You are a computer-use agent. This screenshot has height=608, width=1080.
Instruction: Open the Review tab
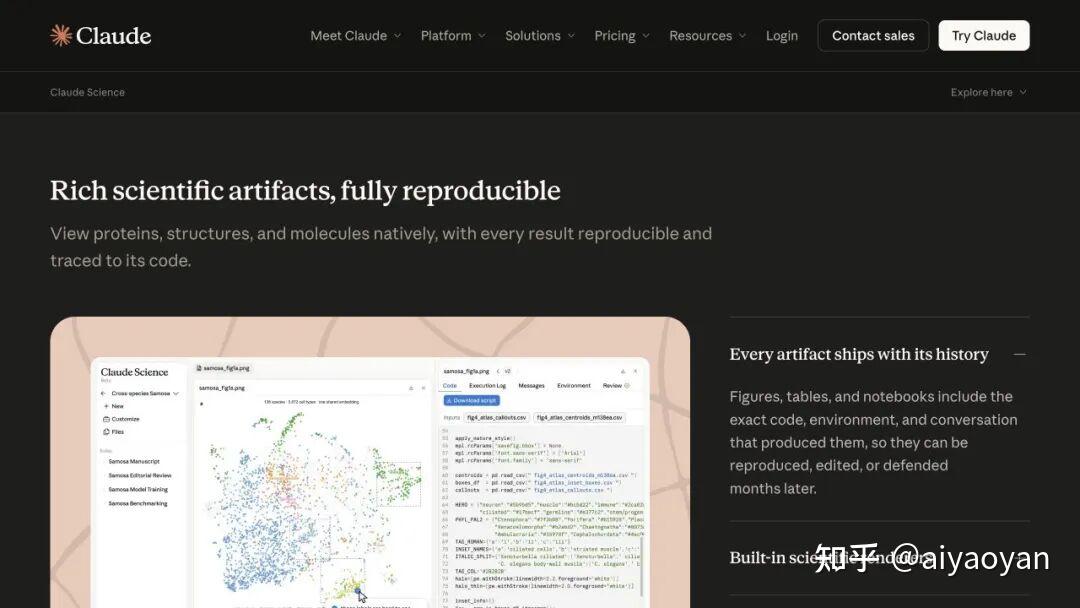point(615,386)
